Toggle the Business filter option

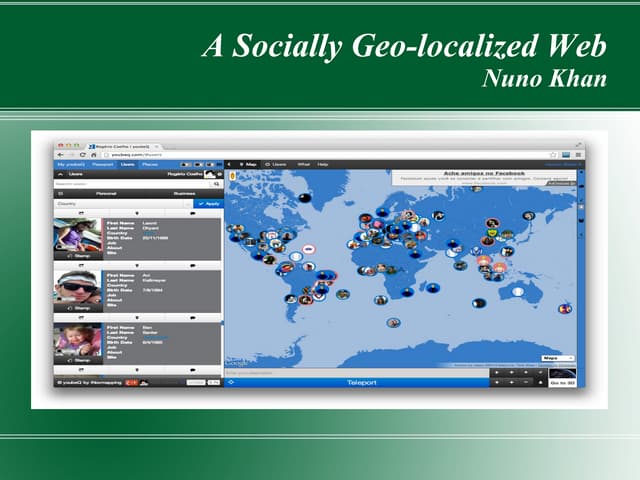coord(184,193)
